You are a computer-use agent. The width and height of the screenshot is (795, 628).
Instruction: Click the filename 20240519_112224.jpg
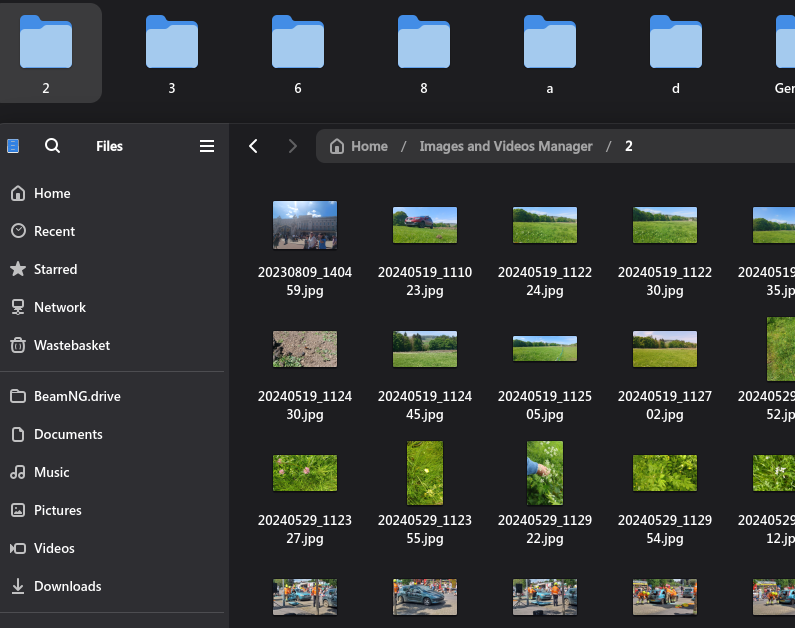tap(545, 281)
